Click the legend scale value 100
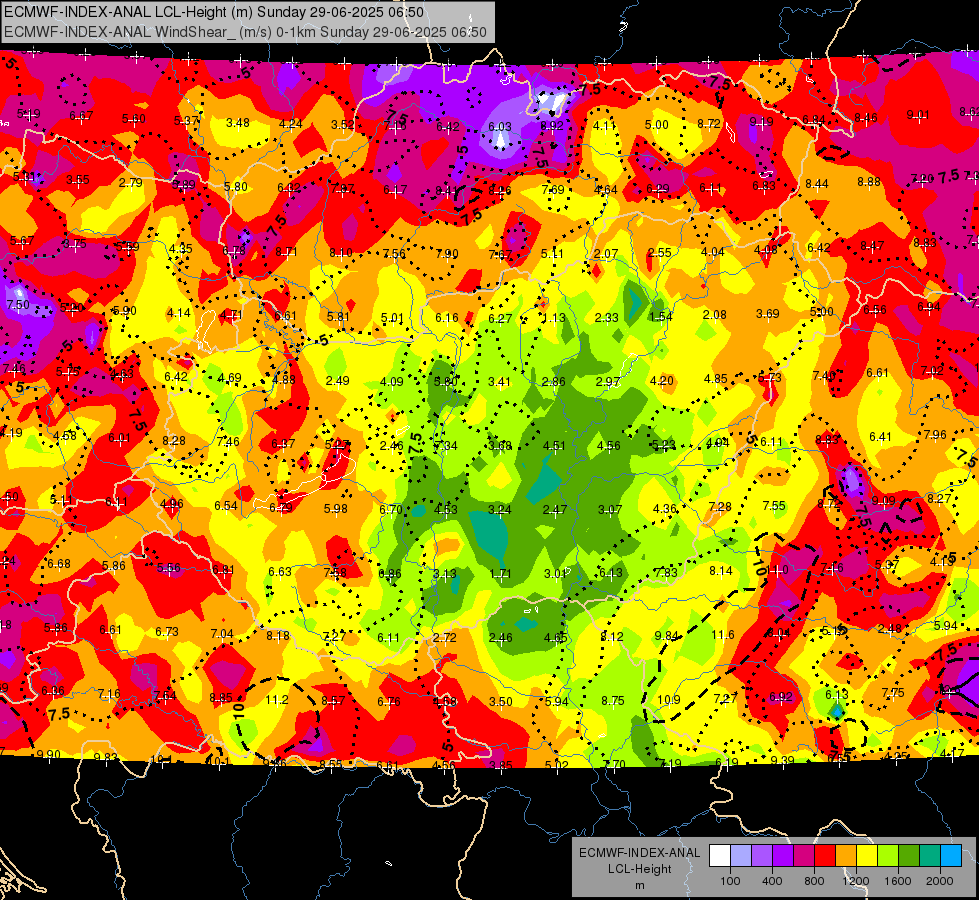The height and width of the screenshot is (900, 979). coord(730,881)
